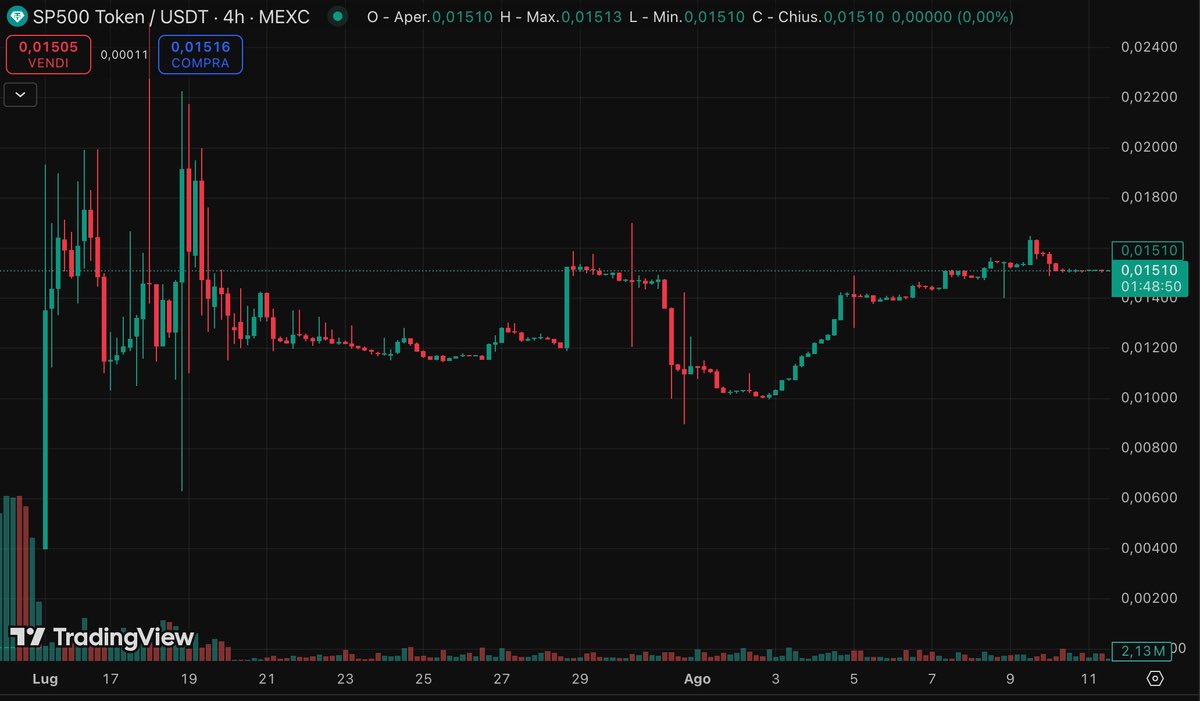The height and width of the screenshot is (701, 1200).
Task: Toggle the green market status dot
Action: pyautogui.click(x=339, y=17)
